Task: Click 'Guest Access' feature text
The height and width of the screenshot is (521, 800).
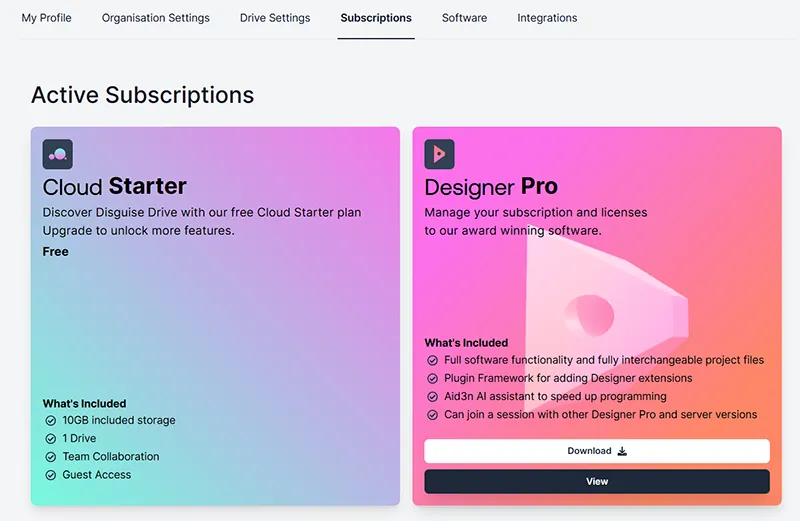Action: (96, 475)
